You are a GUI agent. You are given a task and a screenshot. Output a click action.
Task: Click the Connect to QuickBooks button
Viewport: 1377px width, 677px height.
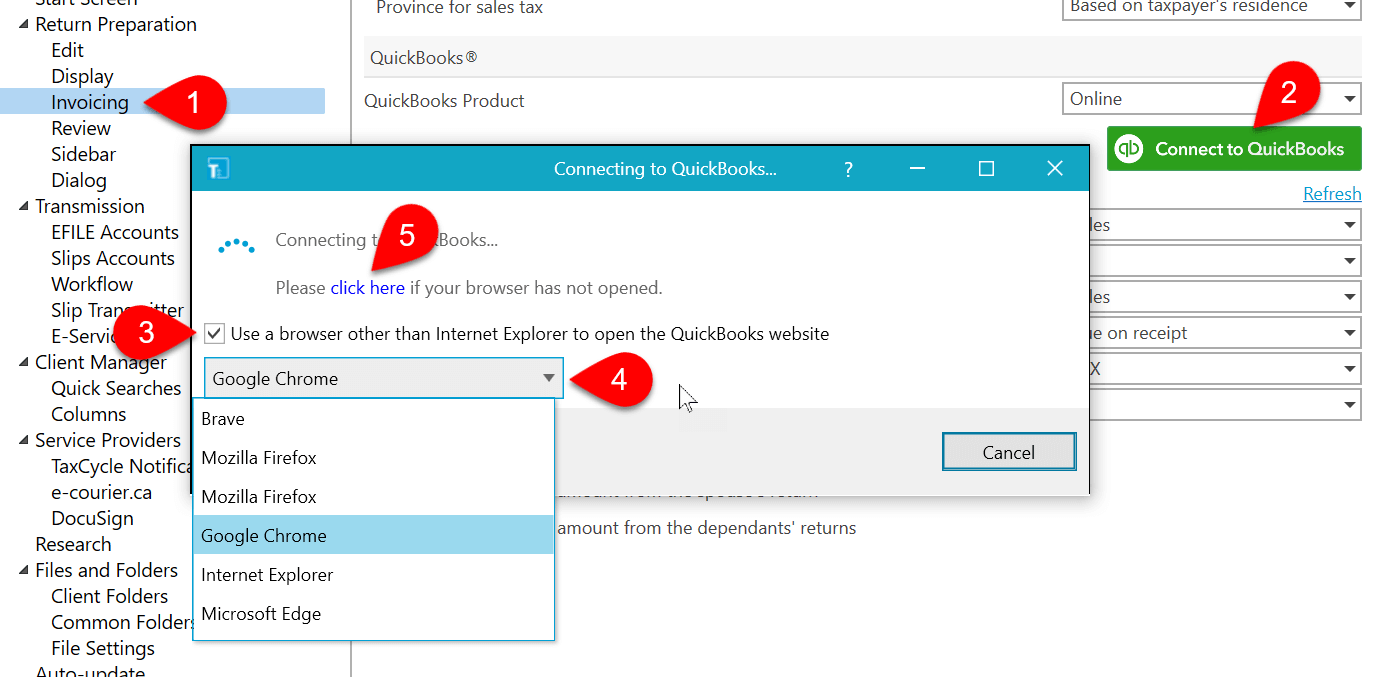1234,149
